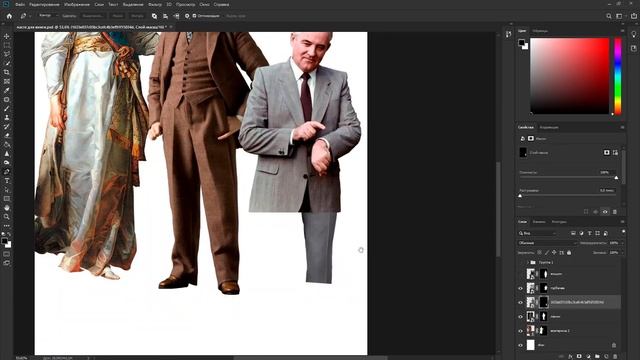Select the Clone Stamp tool

pos(7,118)
